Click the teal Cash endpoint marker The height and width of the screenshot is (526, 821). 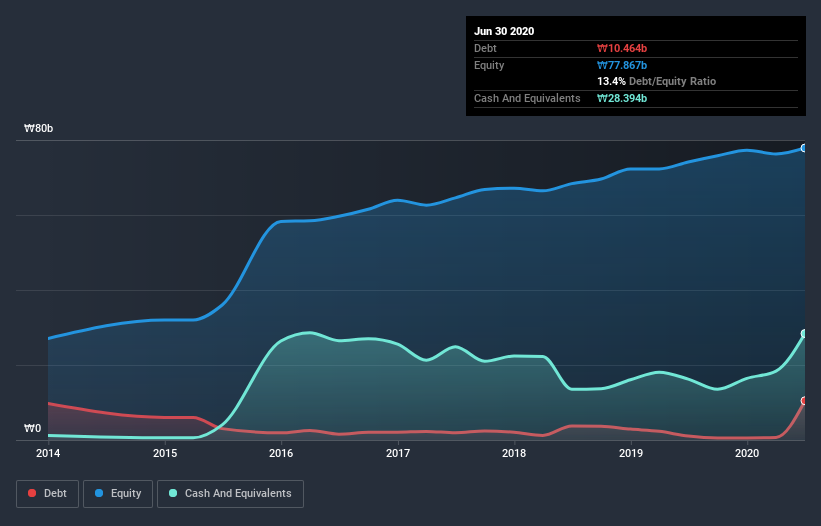[x=804, y=333]
